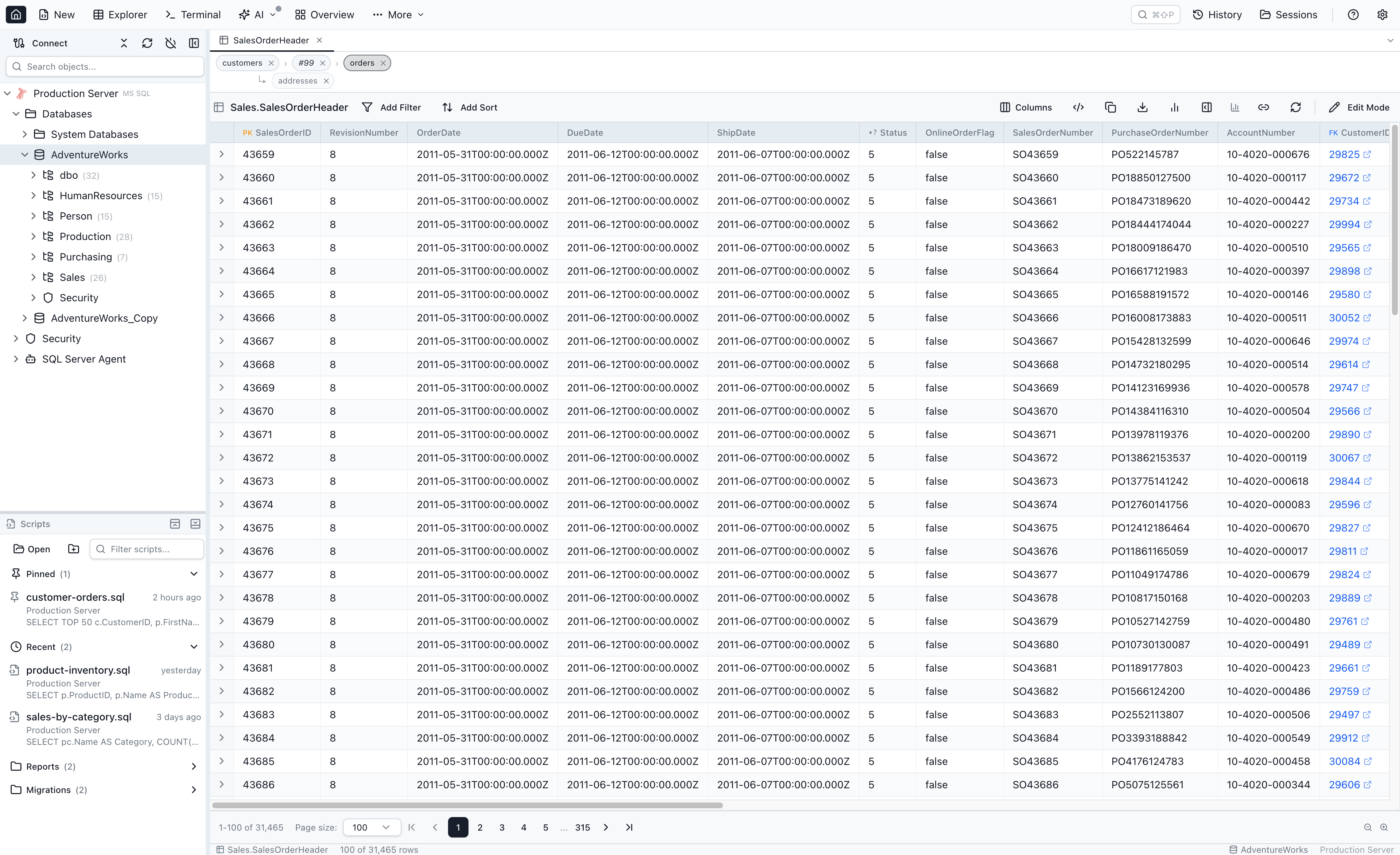
Task: Open the SQL code view icon
Action: (1078, 108)
